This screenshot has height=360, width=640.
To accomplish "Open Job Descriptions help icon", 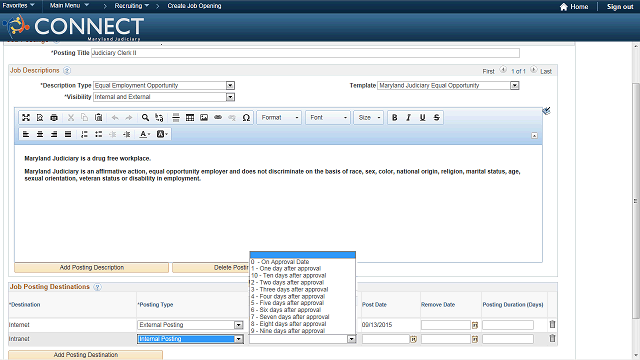I will tap(67, 71).
